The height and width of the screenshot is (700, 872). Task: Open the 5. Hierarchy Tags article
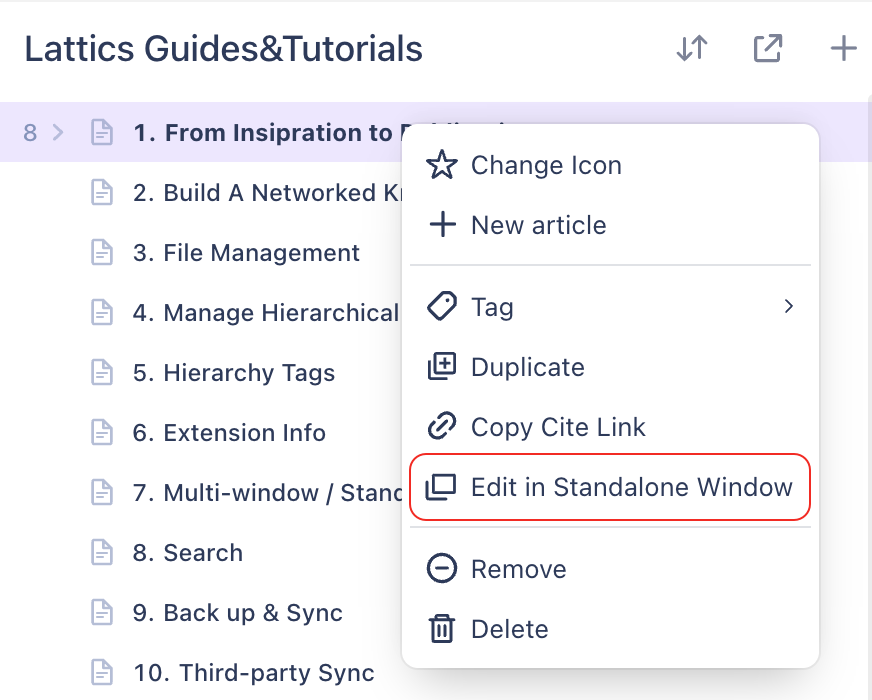[234, 373]
